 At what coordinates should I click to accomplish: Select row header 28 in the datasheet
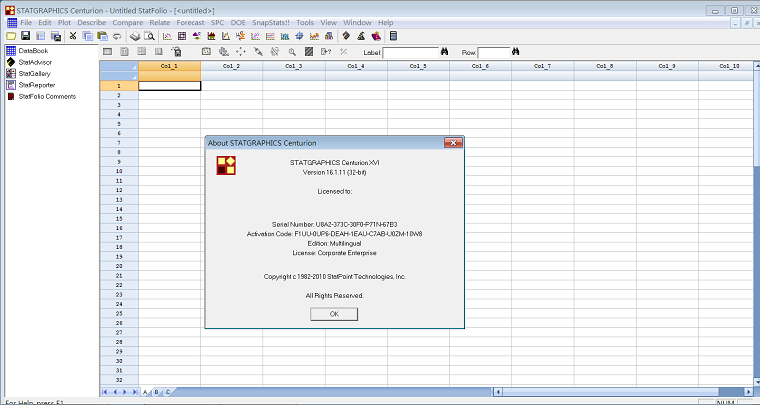[x=119, y=342]
